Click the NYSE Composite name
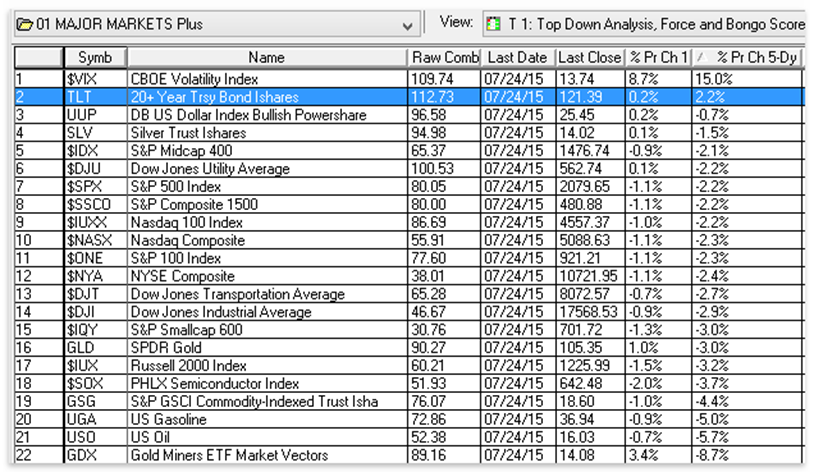 coord(182,276)
